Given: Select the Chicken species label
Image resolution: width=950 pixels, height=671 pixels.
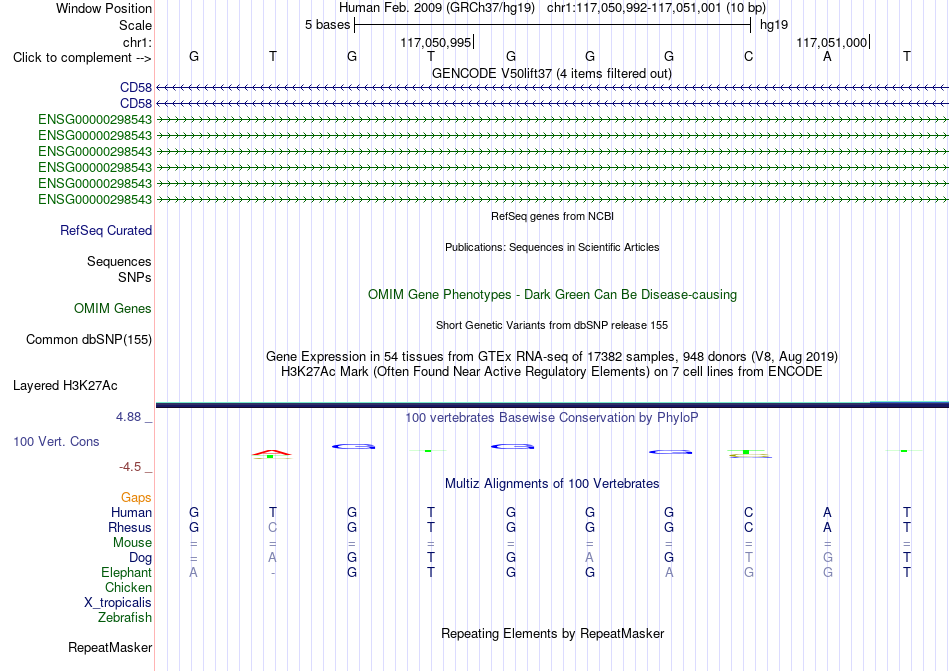Looking at the screenshot, I should [x=128, y=587].
